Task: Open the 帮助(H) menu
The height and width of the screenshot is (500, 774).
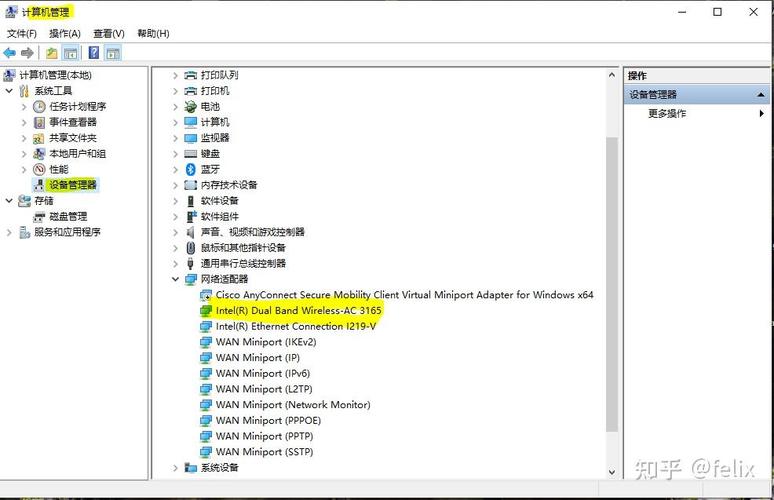Action: 153,34
